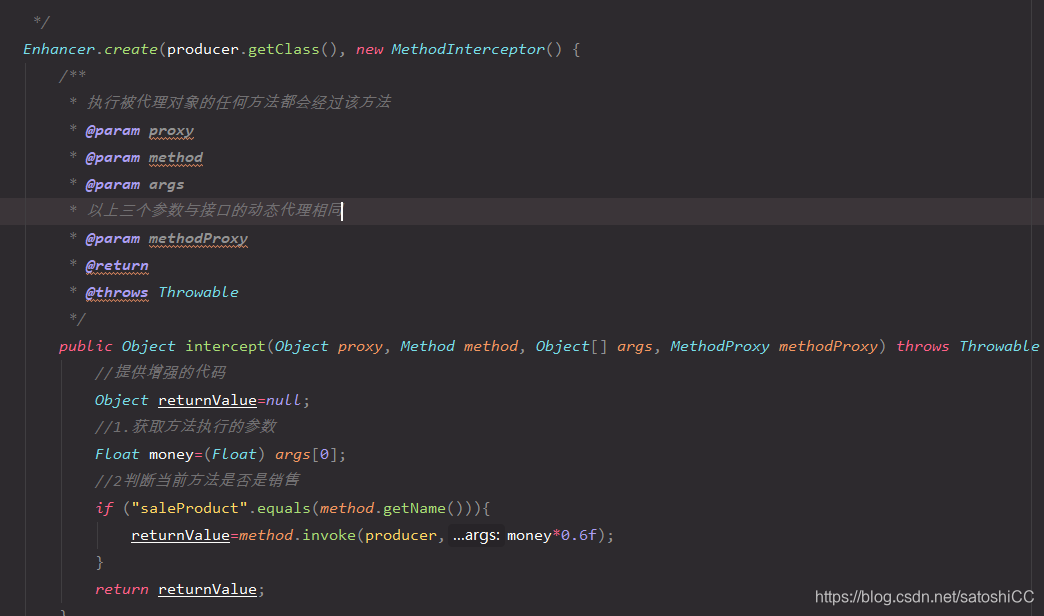Click the comment //提供增强的代码
Viewport: 1044px width, 616px height.
click(160, 372)
